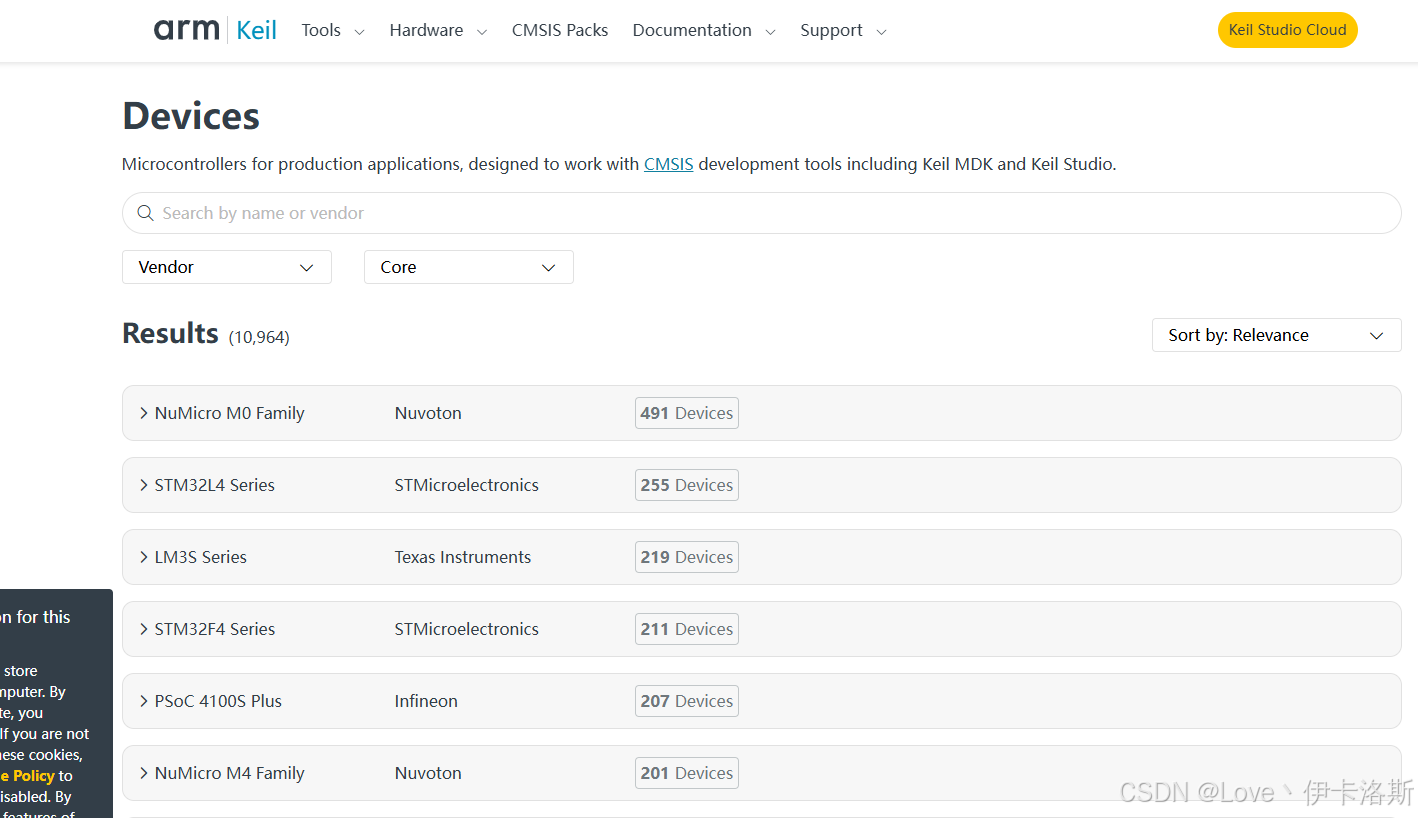Open the Core filter dropdown
The width and height of the screenshot is (1418, 818).
469,267
